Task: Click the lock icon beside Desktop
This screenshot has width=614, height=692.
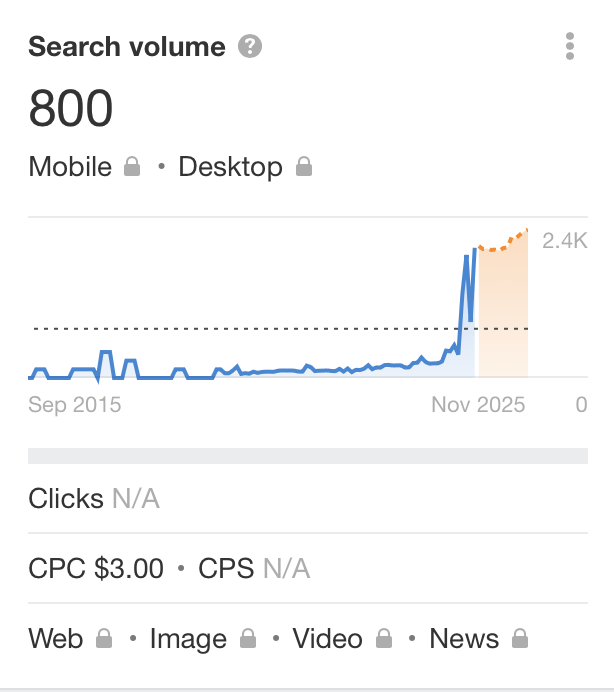Action: point(304,166)
